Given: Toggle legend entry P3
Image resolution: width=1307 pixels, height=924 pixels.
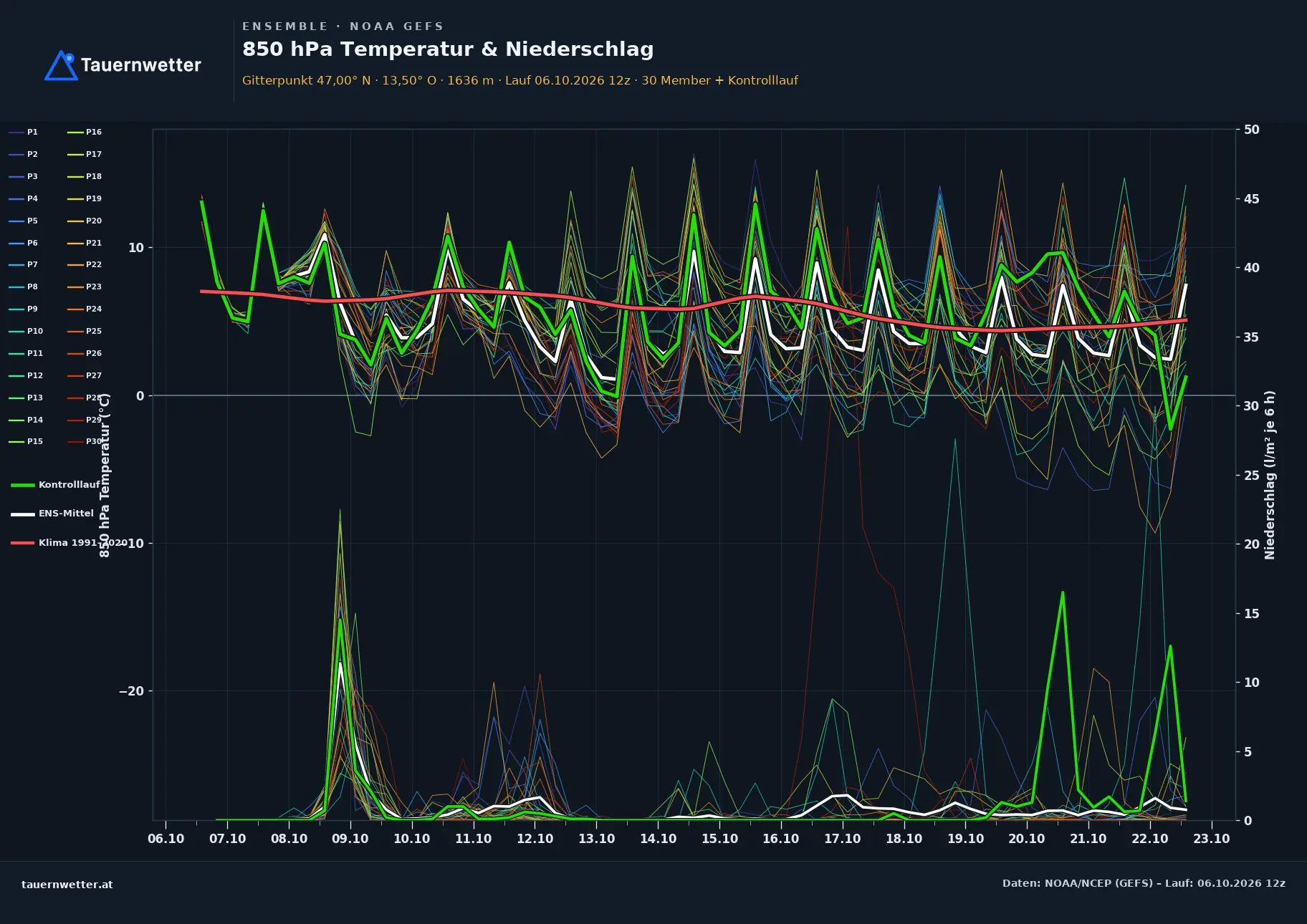Looking at the screenshot, I should click(x=23, y=176).
